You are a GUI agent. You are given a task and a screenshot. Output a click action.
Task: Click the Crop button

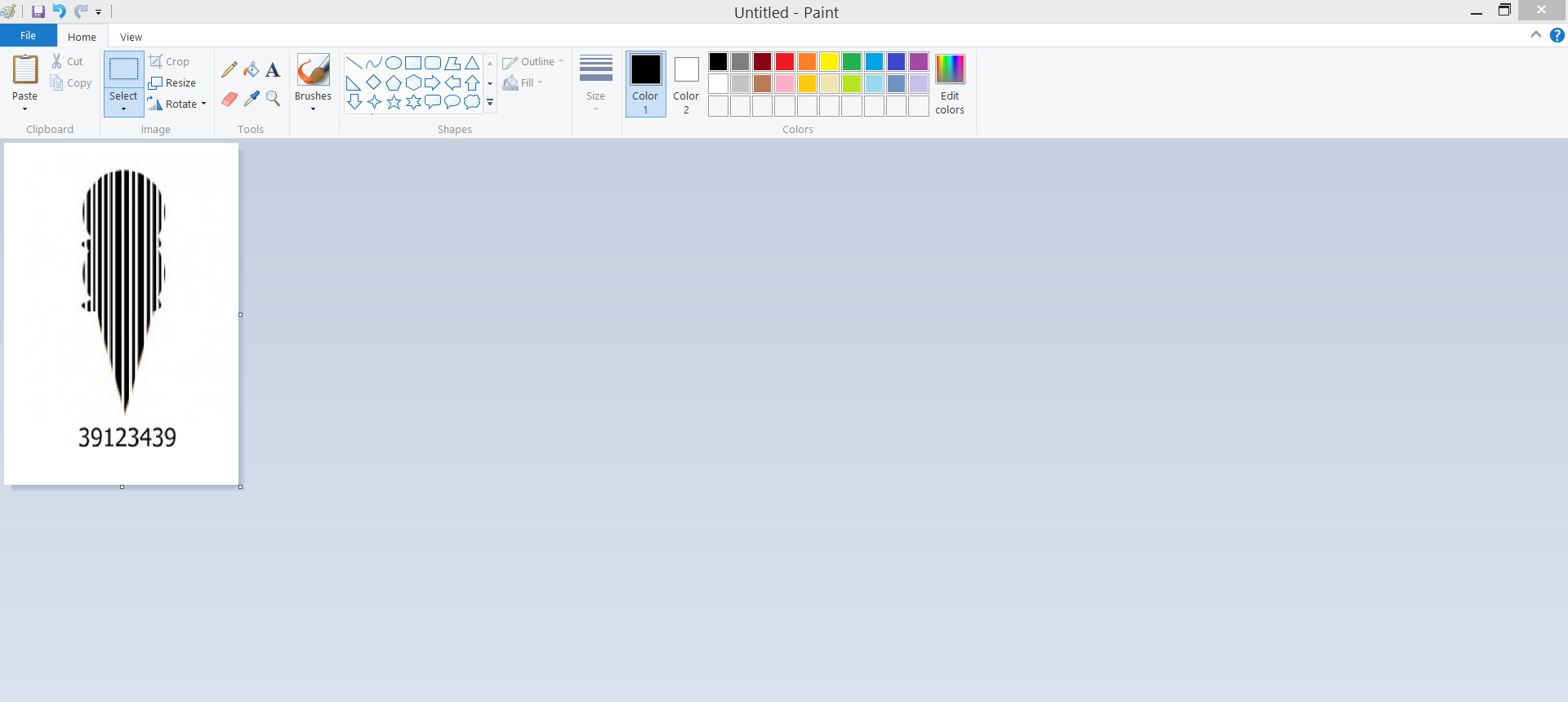[169, 61]
